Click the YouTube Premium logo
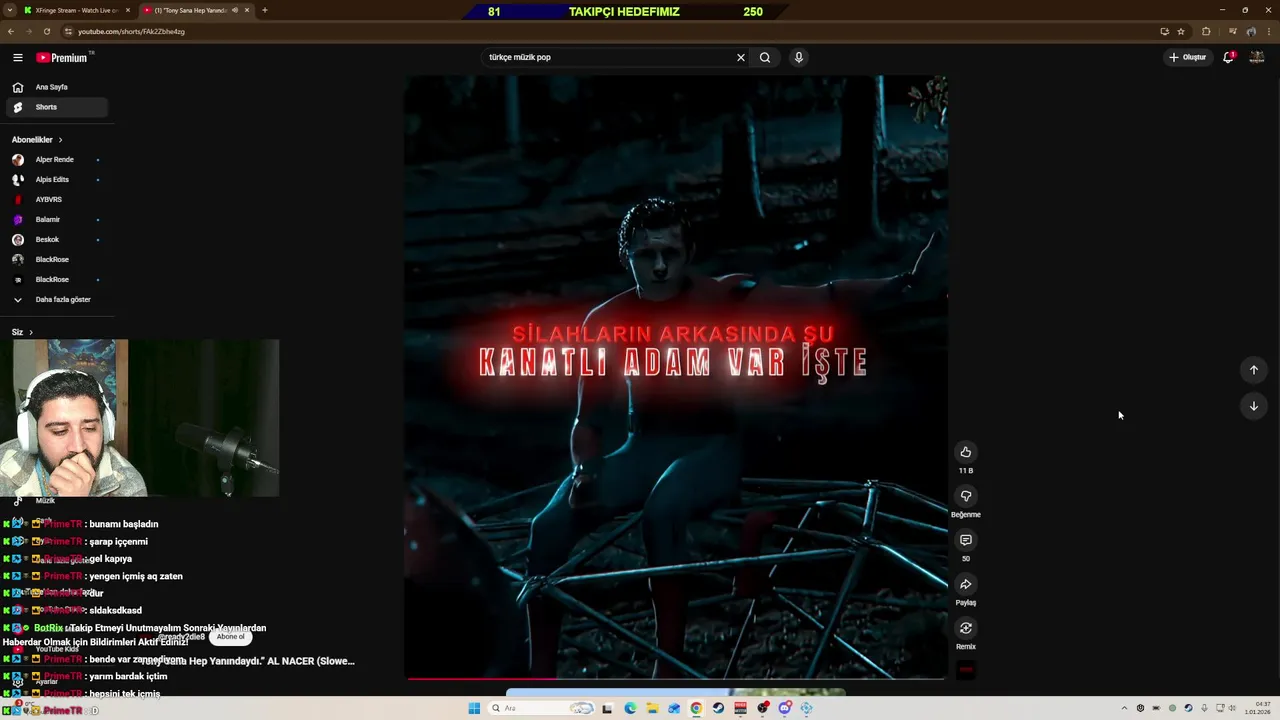The height and width of the screenshot is (720, 1280). [x=63, y=58]
